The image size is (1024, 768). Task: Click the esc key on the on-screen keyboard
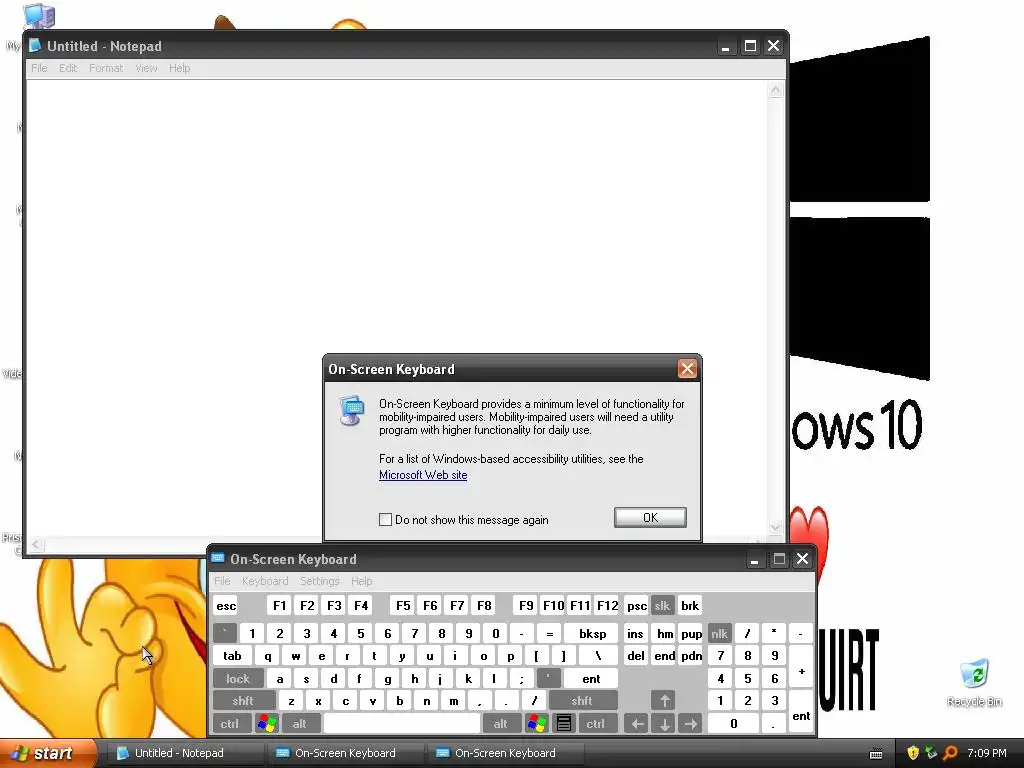coord(226,605)
